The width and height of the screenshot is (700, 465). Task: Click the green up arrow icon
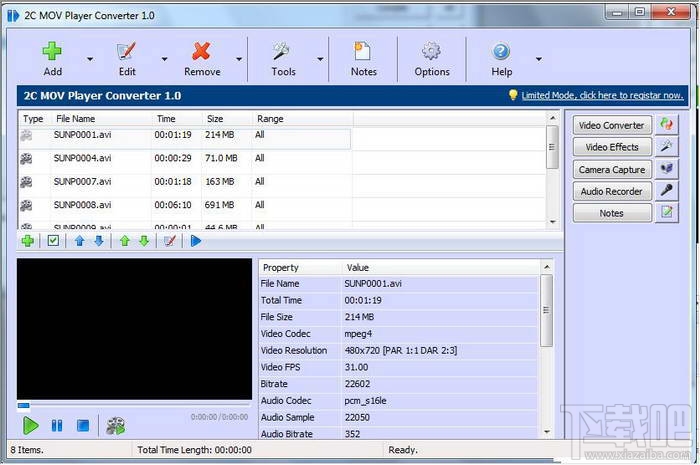(125, 241)
